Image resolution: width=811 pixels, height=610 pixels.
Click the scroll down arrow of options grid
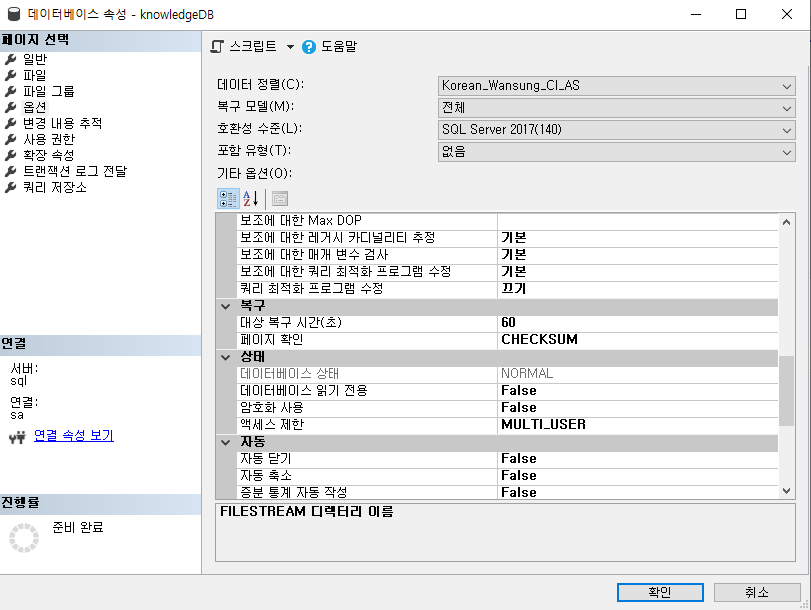tap(786, 490)
